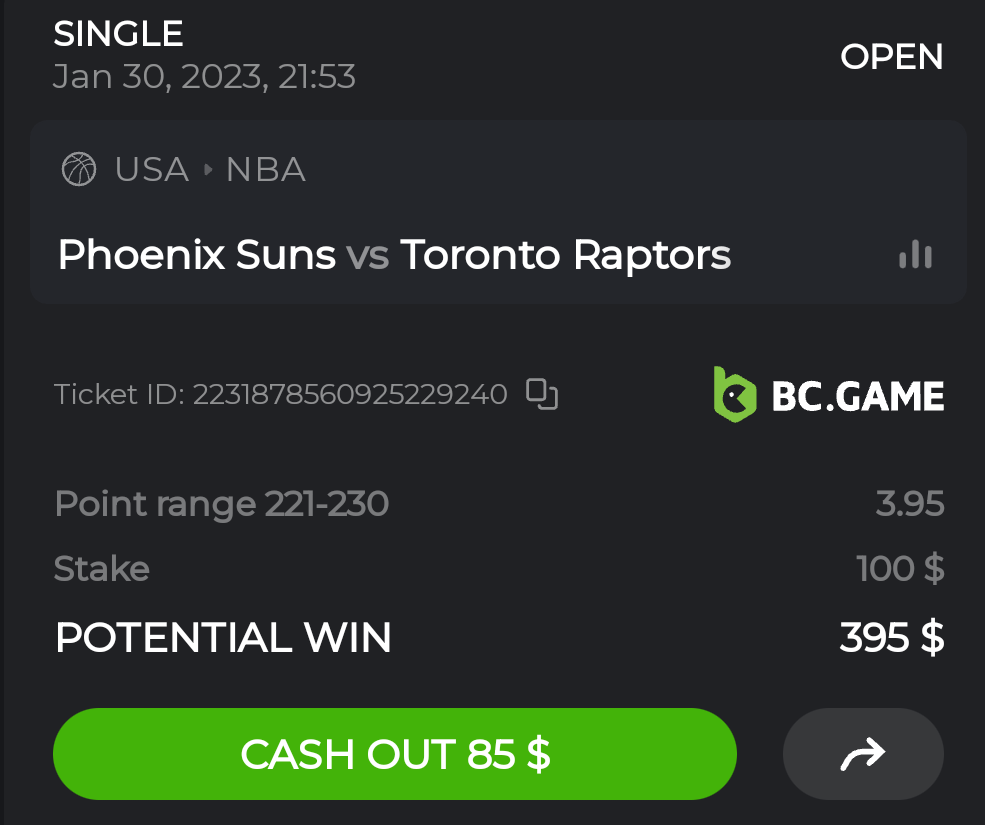
Task: Click the Point range 221-230 selection
Action: coord(221,503)
